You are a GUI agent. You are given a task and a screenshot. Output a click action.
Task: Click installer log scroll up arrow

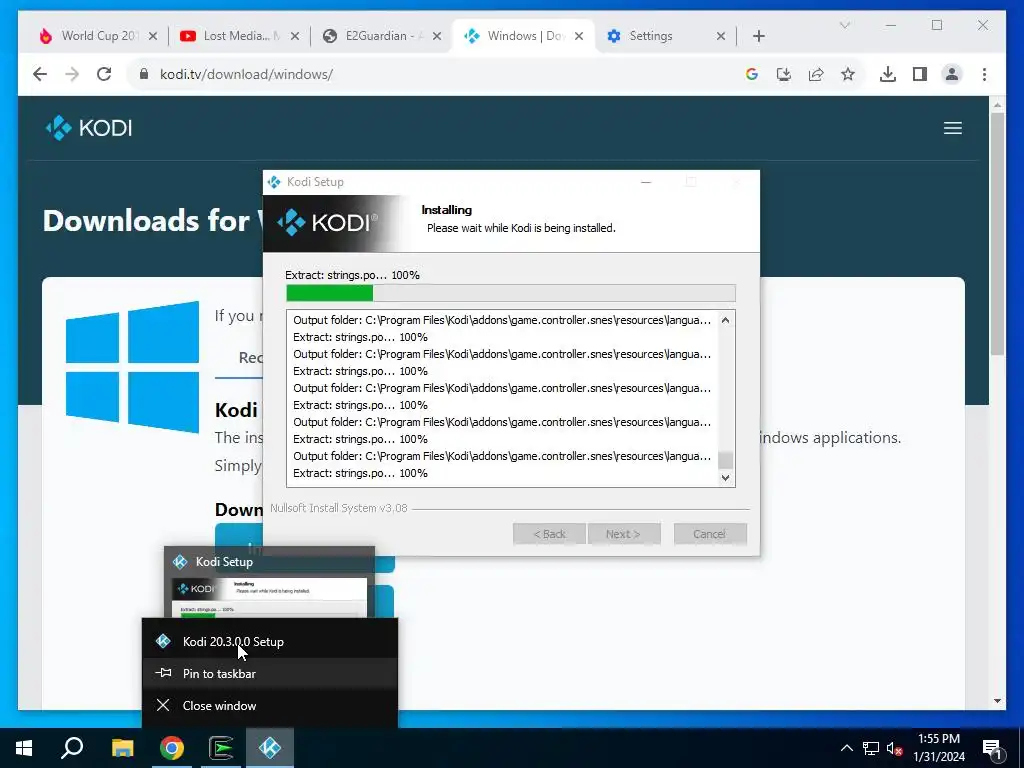click(x=725, y=320)
